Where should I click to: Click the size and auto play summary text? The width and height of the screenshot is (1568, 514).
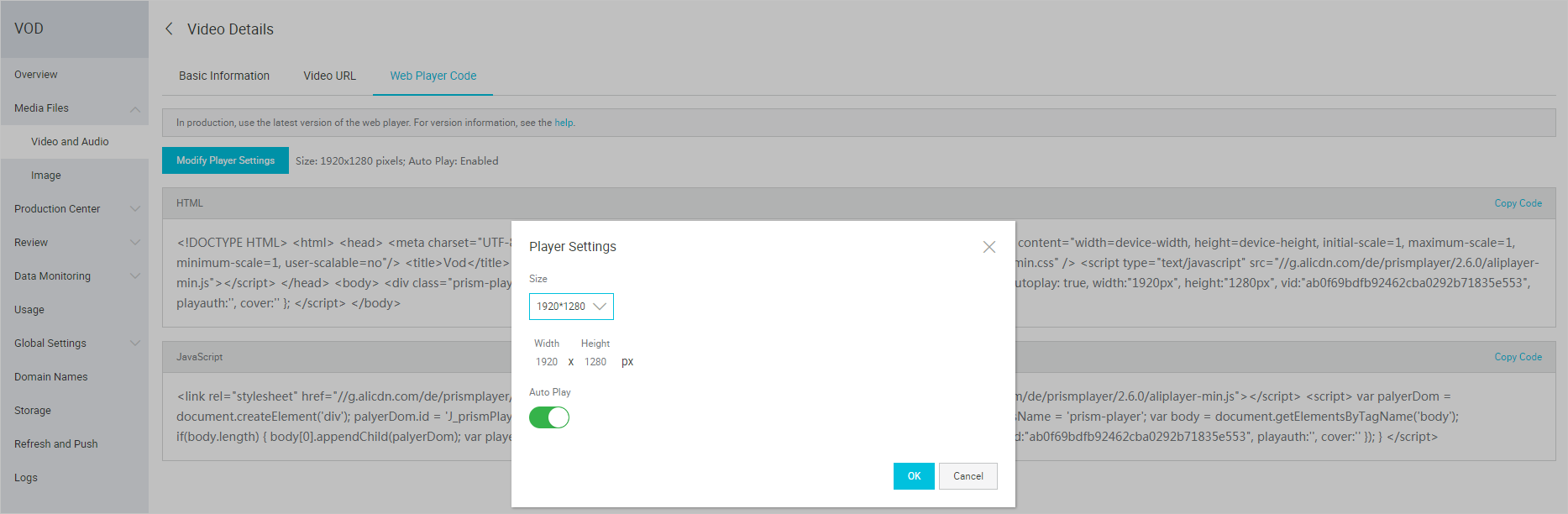click(x=397, y=161)
